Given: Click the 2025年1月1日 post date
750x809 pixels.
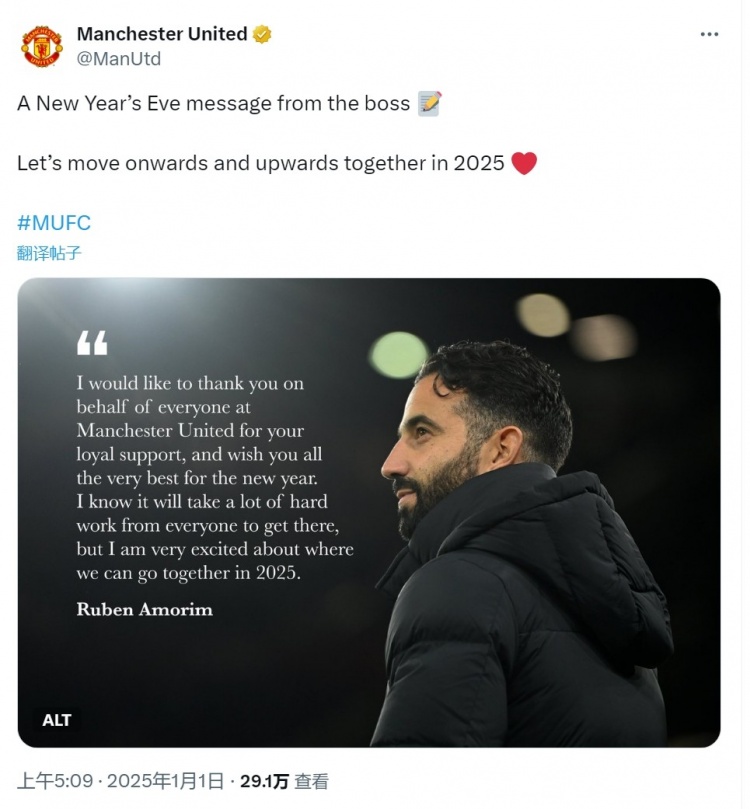Looking at the screenshot, I should (x=164, y=782).
